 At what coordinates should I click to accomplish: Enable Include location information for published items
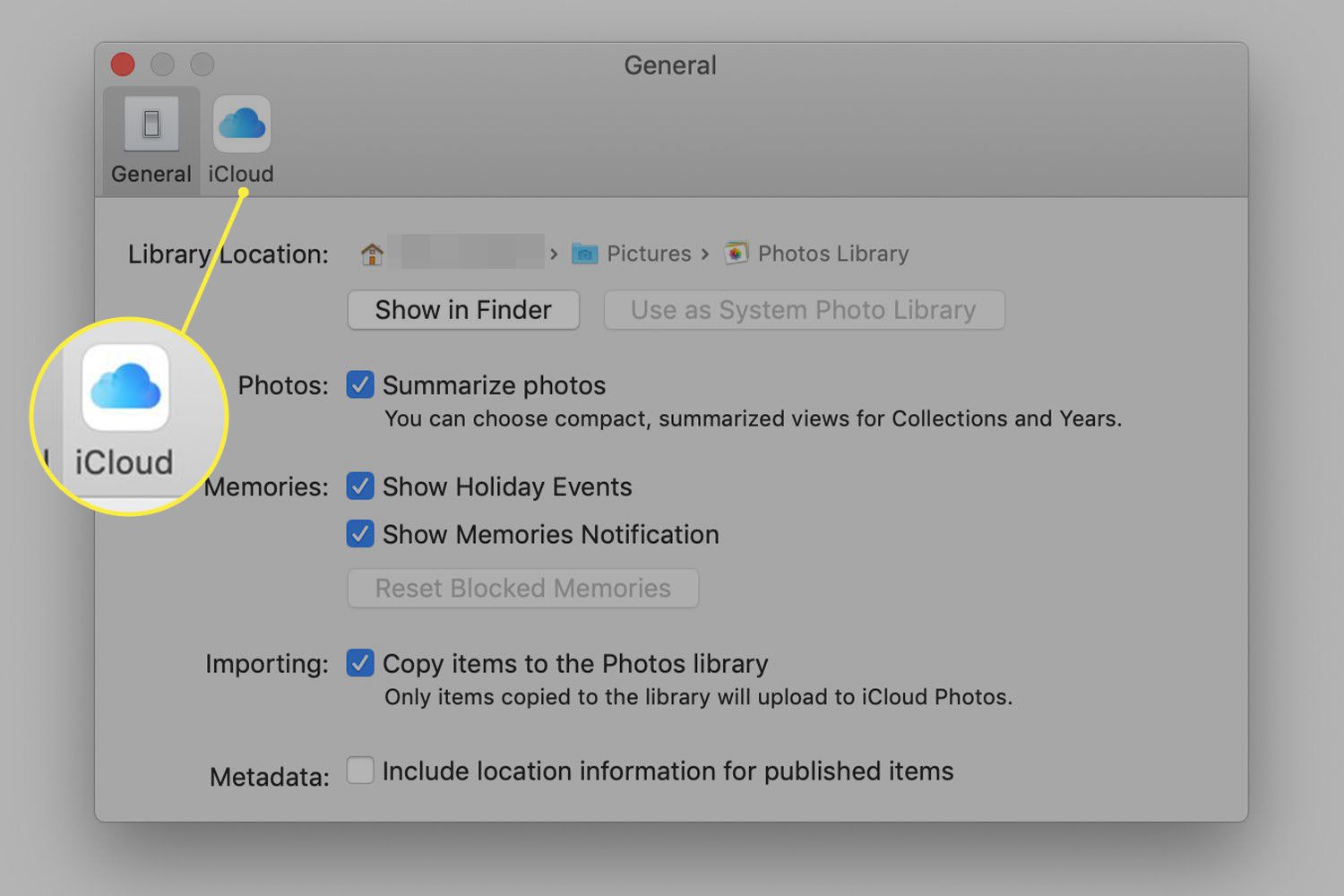(x=360, y=771)
